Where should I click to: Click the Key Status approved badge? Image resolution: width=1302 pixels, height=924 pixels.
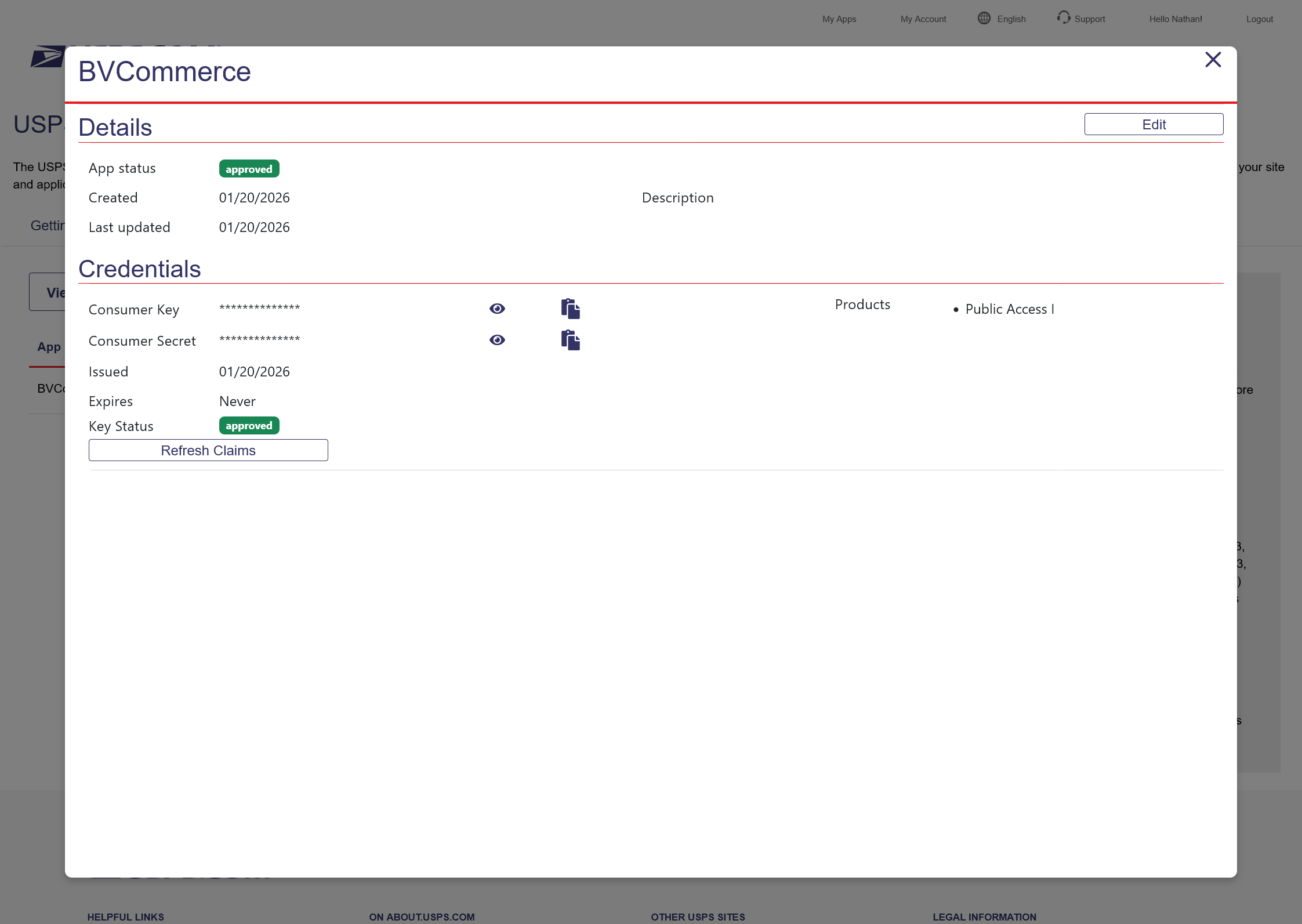pyautogui.click(x=249, y=426)
